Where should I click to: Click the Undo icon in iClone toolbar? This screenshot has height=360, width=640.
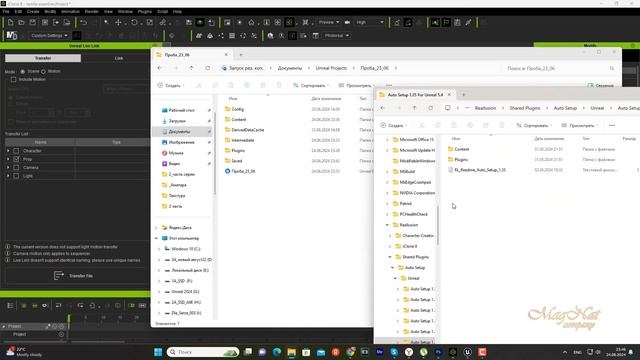click(84, 22)
